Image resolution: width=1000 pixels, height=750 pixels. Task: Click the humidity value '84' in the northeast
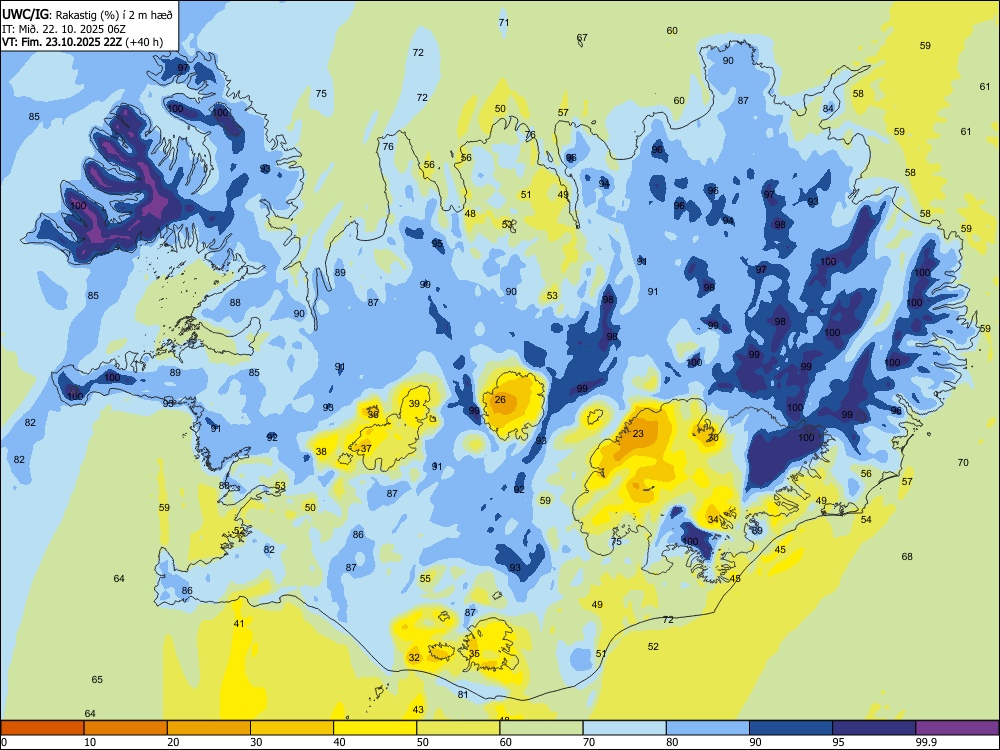pos(828,108)
